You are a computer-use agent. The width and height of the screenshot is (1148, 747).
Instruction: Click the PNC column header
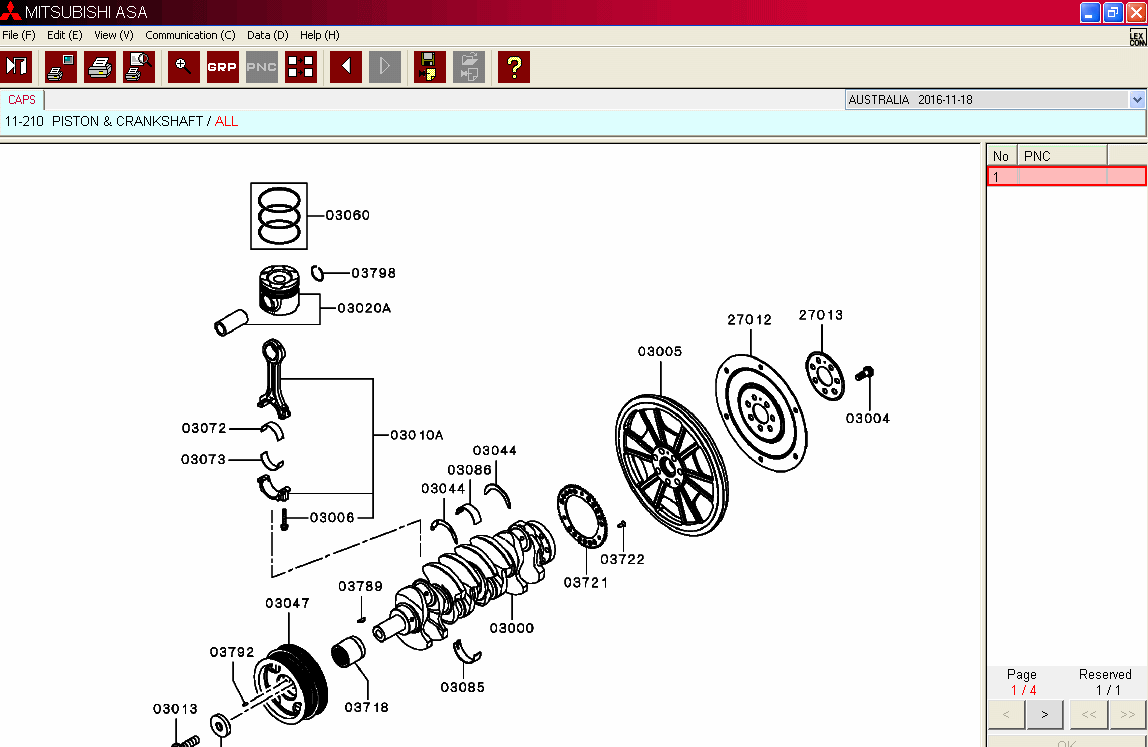(x=1061, y=156)
